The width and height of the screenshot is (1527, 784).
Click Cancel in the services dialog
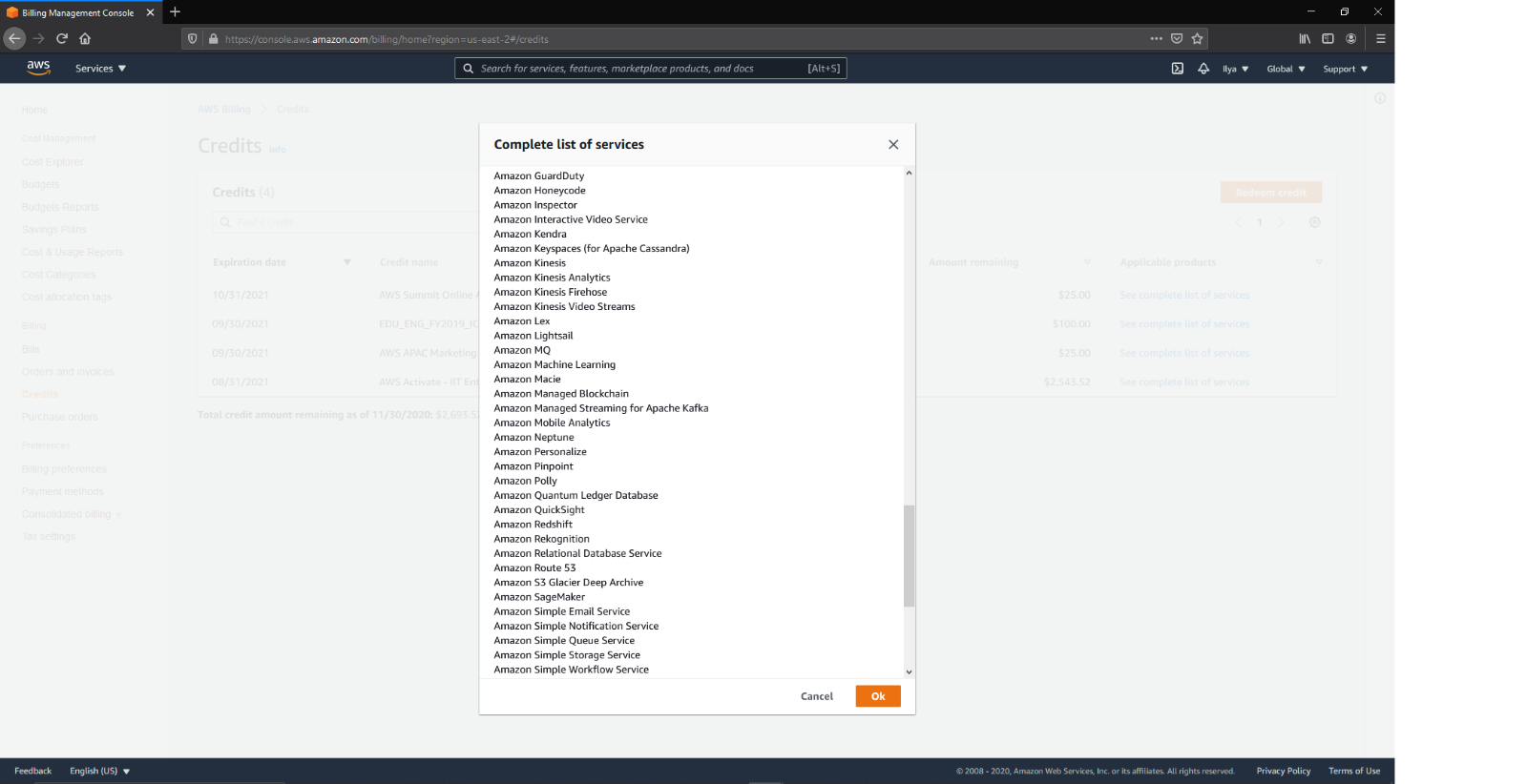(x=816, y=696)
